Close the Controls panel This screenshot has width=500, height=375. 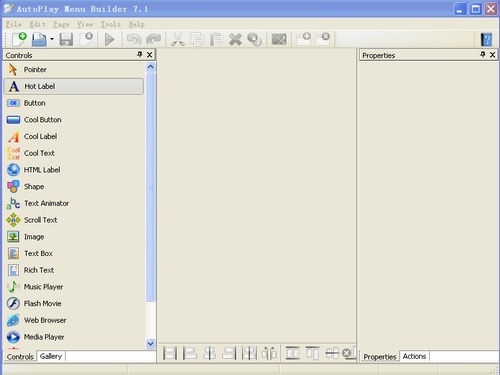tap(150, 55)
